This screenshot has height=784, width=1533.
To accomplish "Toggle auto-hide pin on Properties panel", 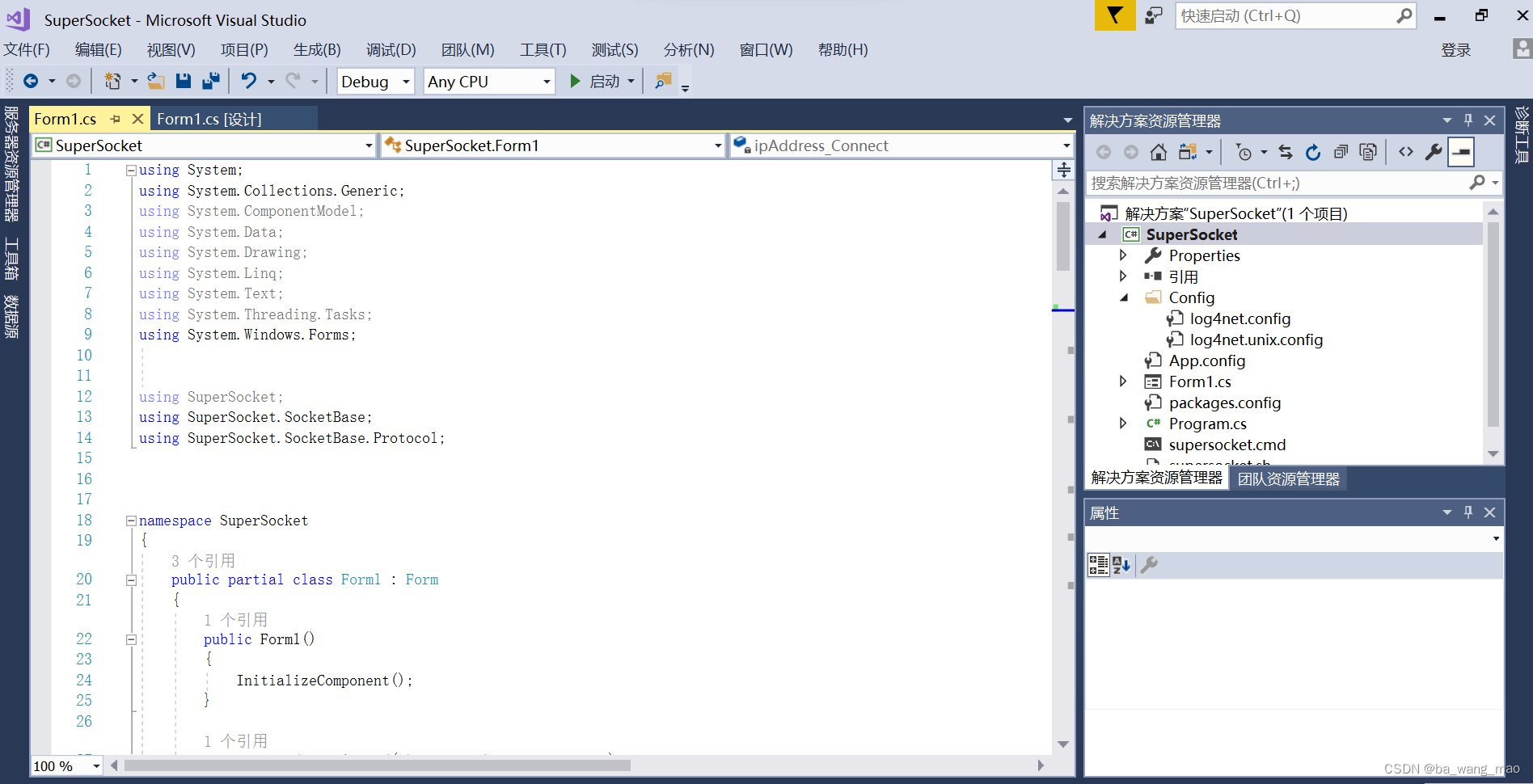I will coord(1468,512).
